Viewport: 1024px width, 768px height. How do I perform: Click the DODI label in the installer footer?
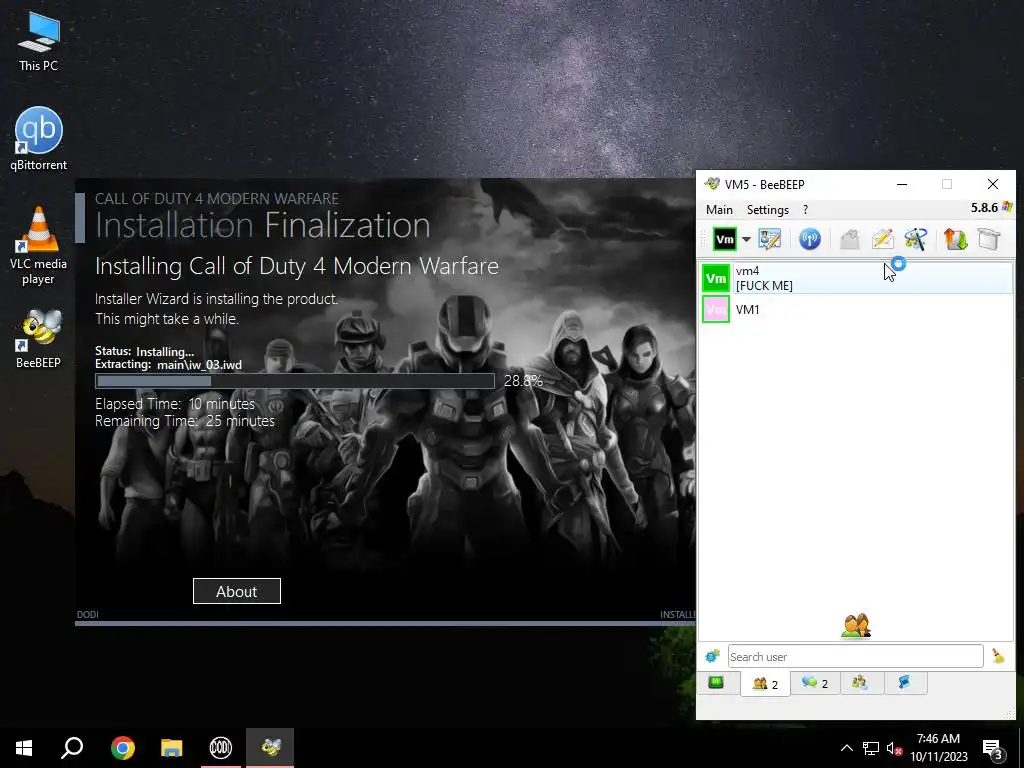pos(88,615)
